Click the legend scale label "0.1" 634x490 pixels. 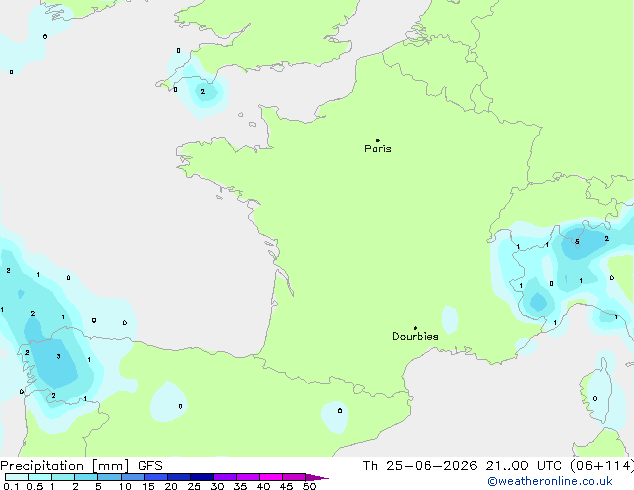tap(11, 486)
